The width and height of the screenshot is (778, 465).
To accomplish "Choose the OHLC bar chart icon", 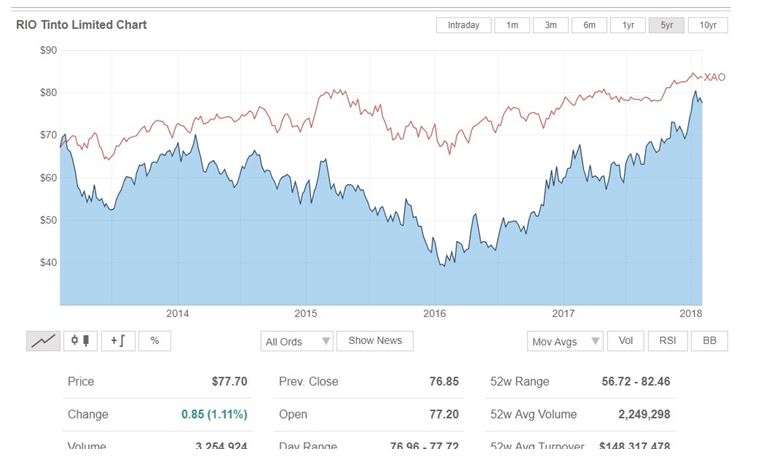I will pyautogui.click(x=118, y=341).
